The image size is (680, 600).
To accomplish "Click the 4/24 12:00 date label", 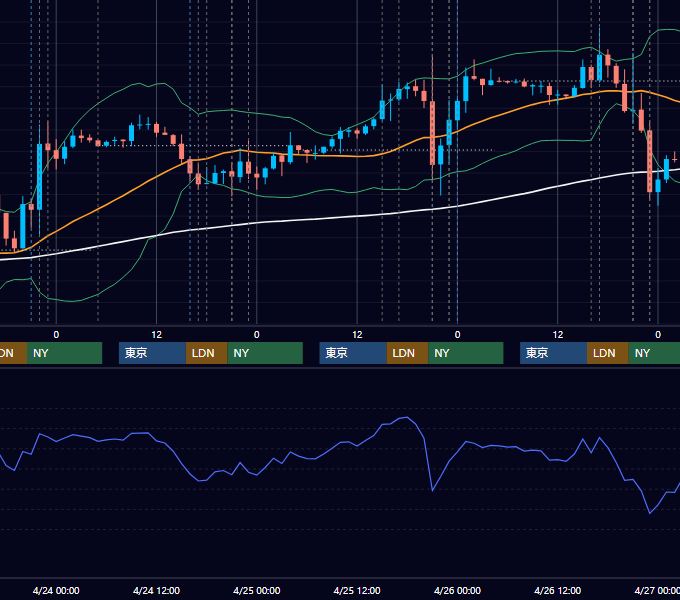I will coord(156,590).
